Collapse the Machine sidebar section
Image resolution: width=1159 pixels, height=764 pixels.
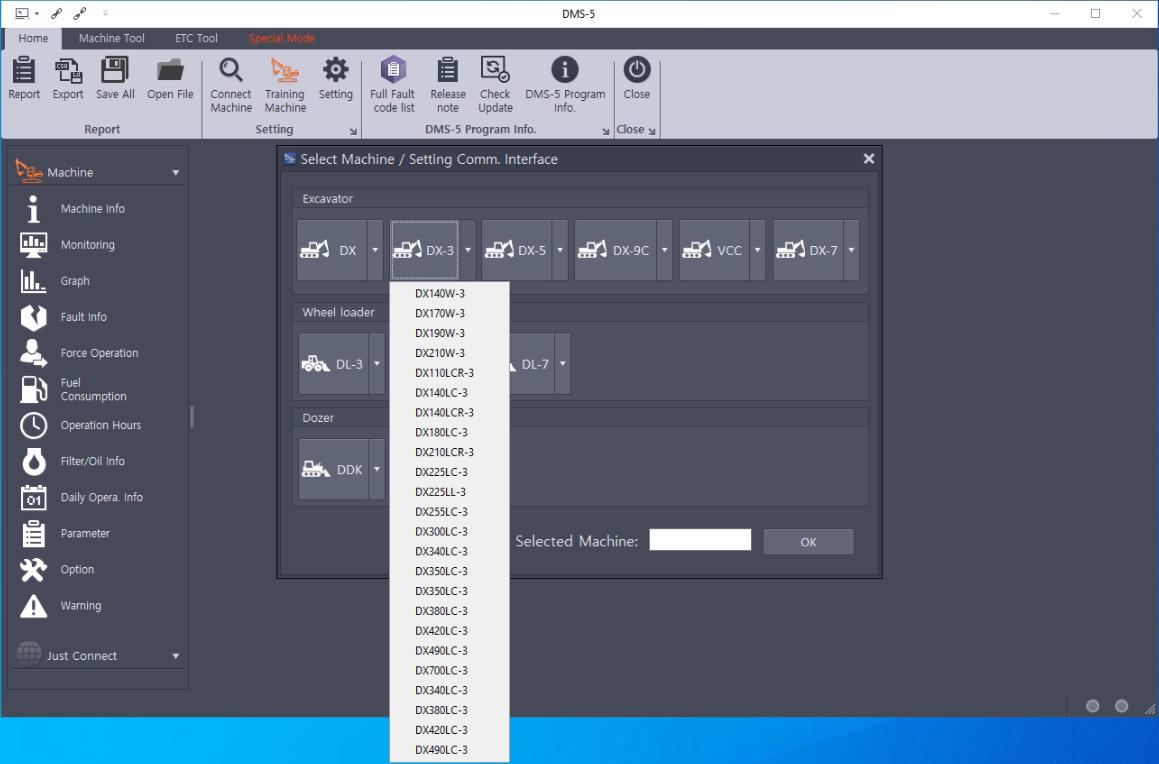point(176,173)
